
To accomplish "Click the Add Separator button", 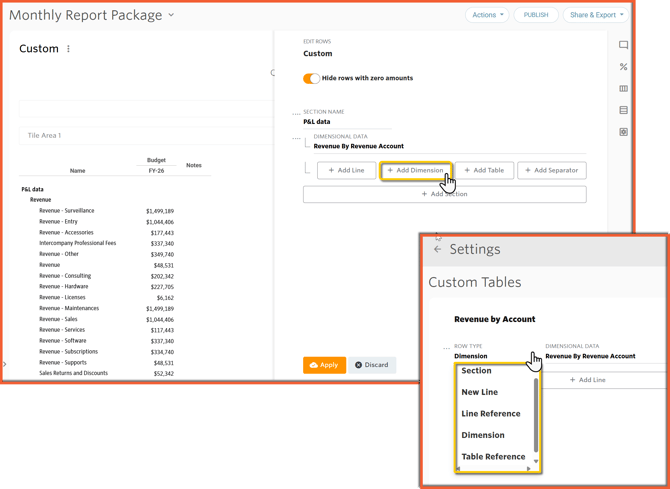I will [x=552, y=170].
